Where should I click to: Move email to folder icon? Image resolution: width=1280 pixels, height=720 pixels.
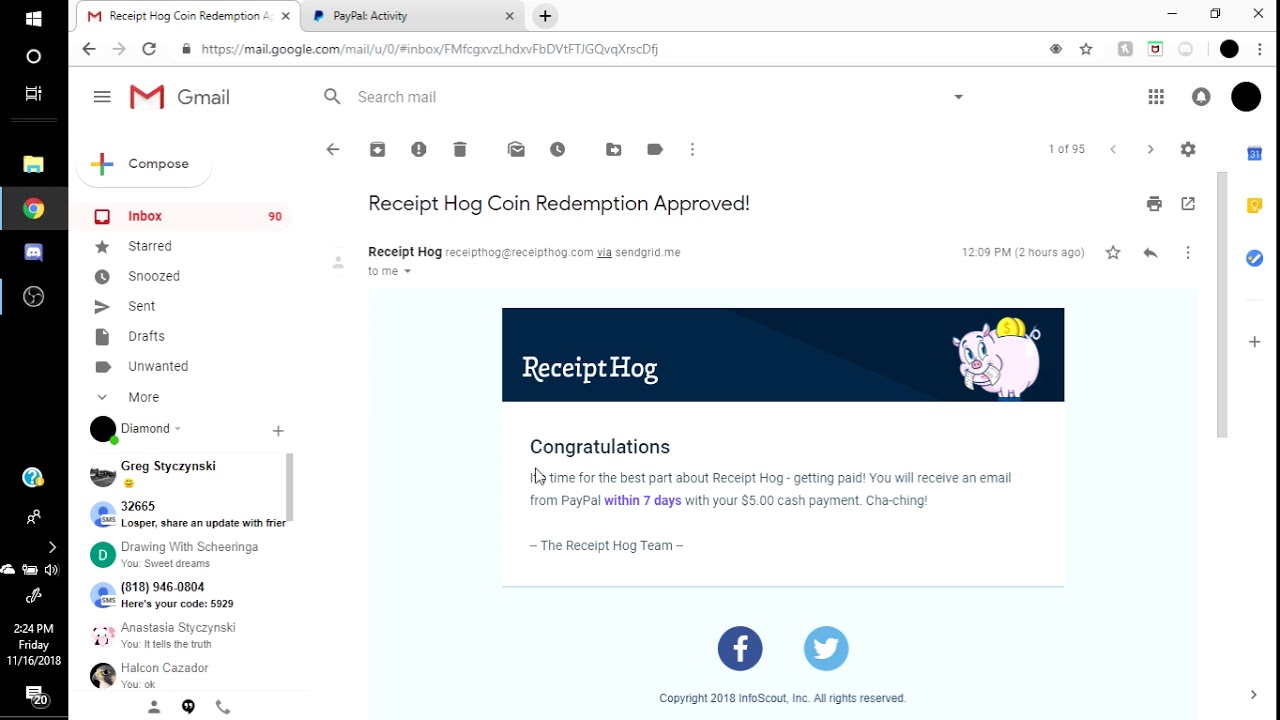coord(614,149)
